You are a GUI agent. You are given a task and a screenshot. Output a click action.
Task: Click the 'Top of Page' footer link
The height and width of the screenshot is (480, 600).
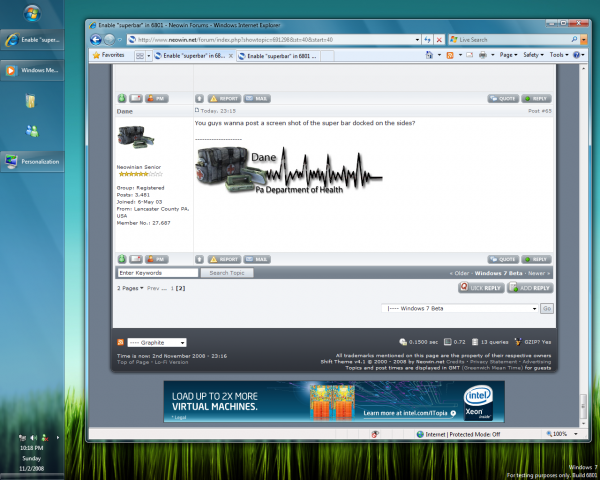[134, 362]
